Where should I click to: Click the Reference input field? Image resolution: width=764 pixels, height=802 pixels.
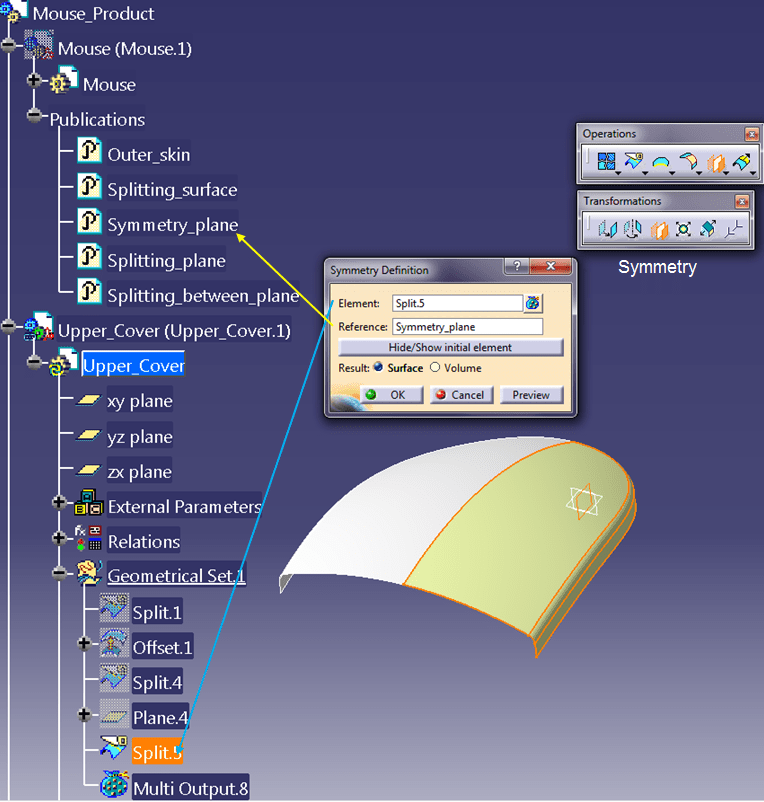[x=466, y=327]
